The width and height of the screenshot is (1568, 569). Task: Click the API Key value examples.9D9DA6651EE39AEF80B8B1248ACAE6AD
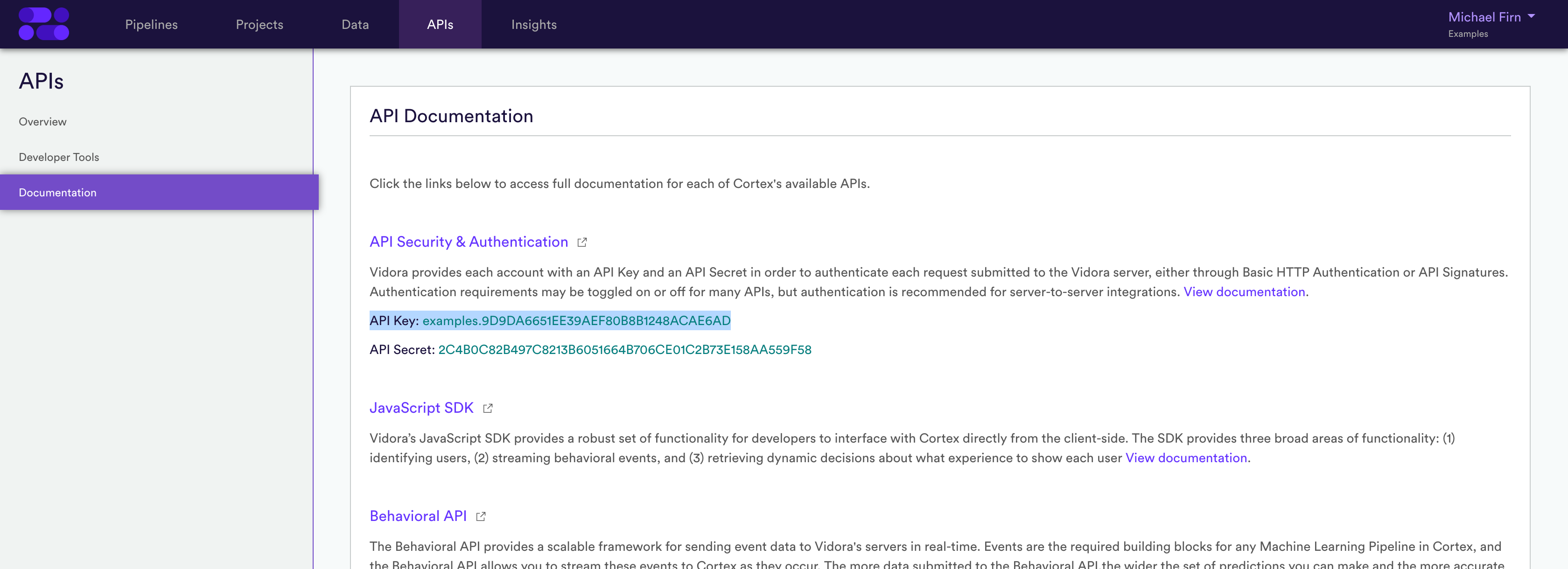tap(576, 321)
